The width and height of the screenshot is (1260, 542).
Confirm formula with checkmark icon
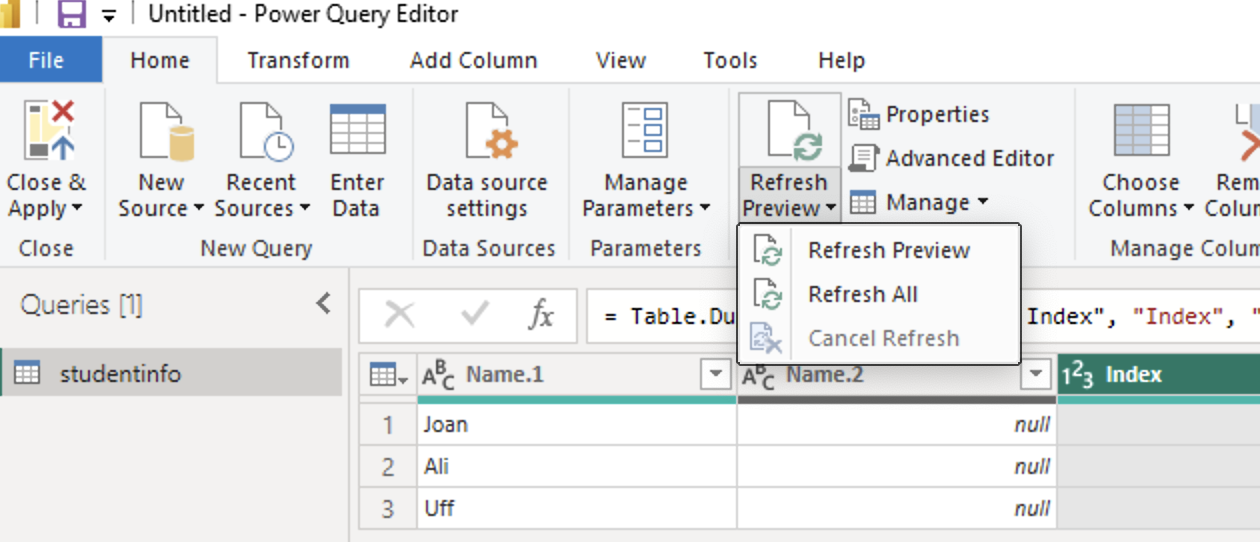[474, 315]
